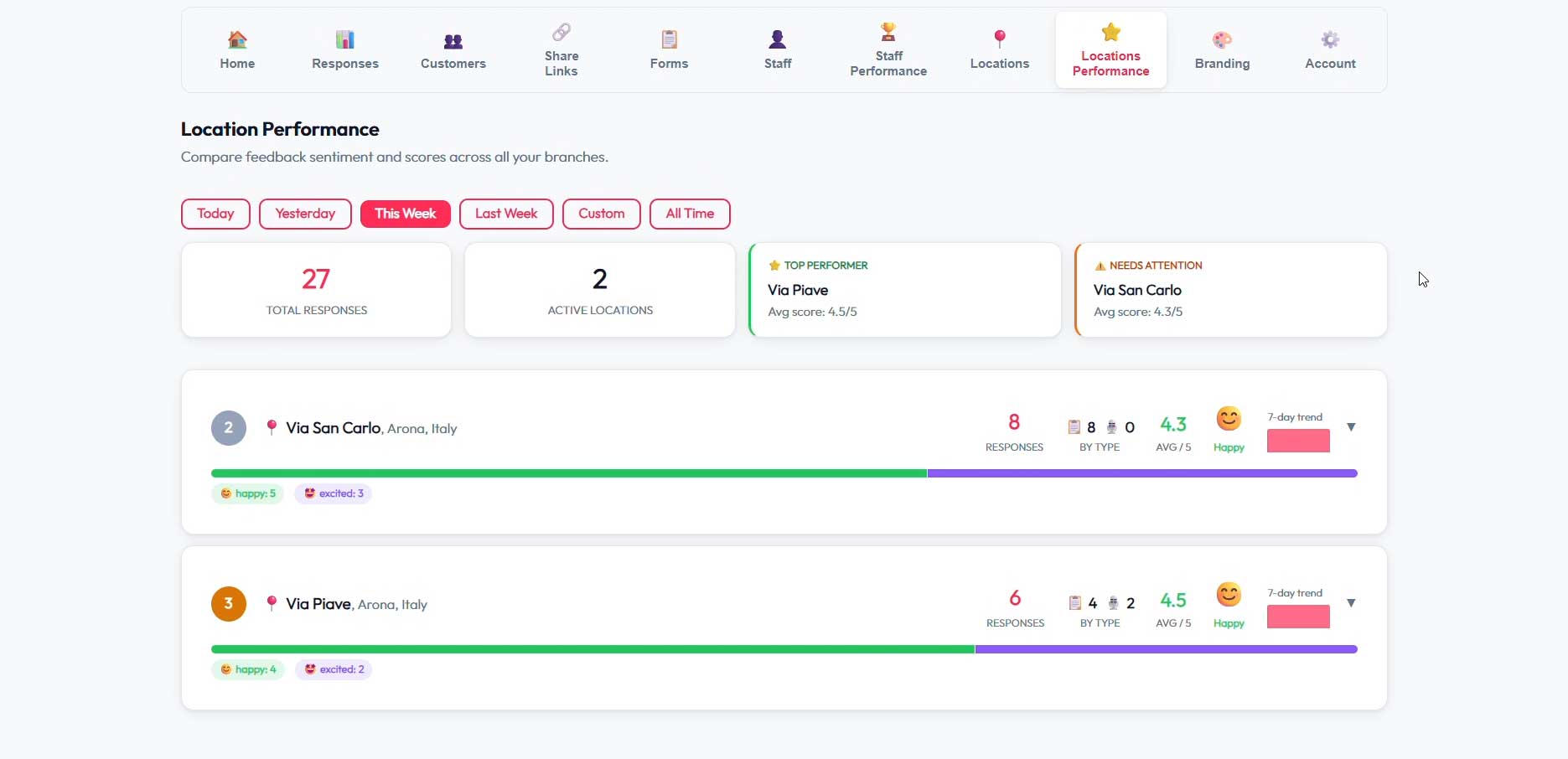Click the pin icon beside Via San Carlo
This screenshot has height=759, width=1568.
pos(272,427)
